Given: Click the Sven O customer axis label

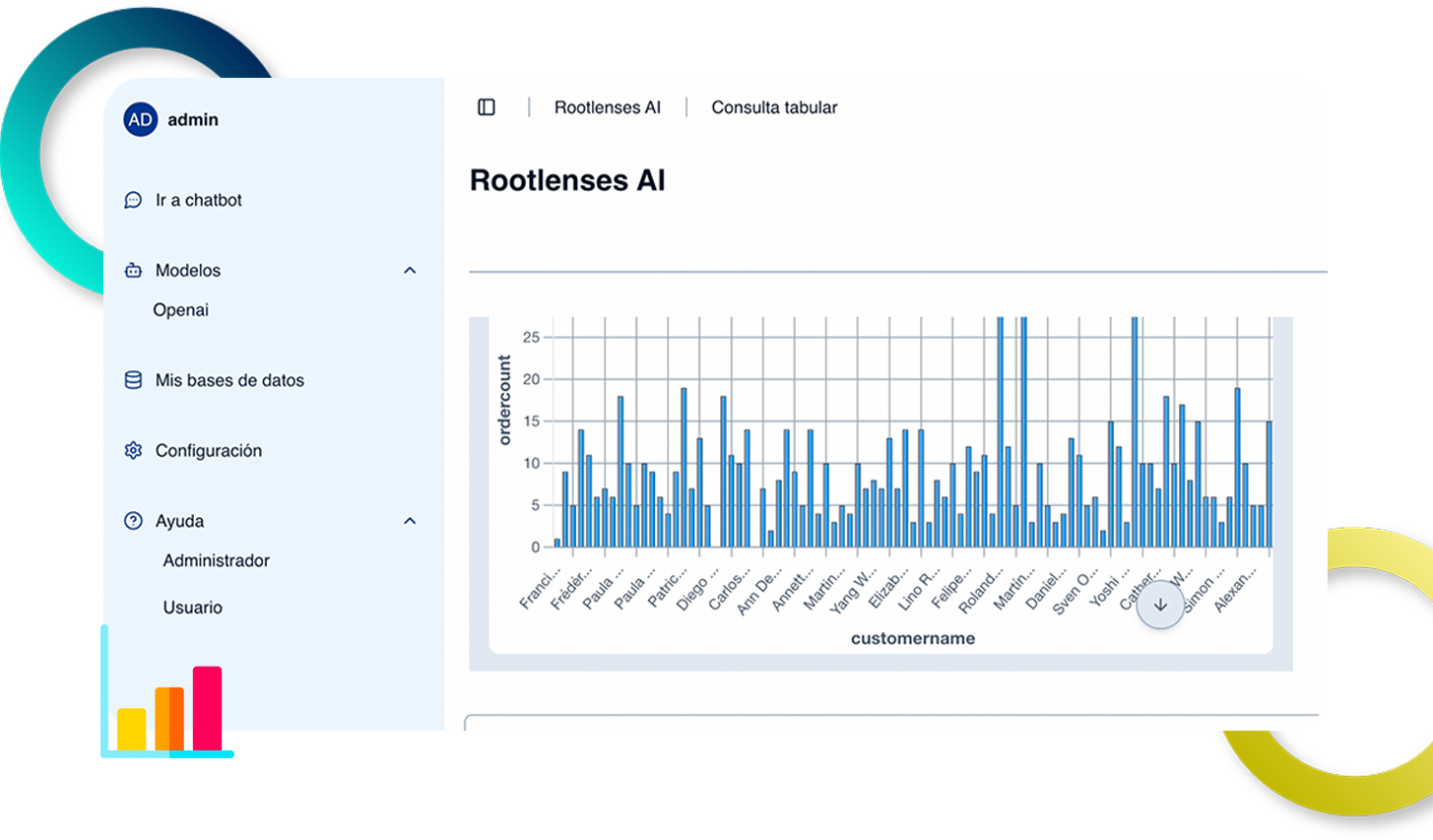Looking at the screenshot, I should [x=1075, y=590].
